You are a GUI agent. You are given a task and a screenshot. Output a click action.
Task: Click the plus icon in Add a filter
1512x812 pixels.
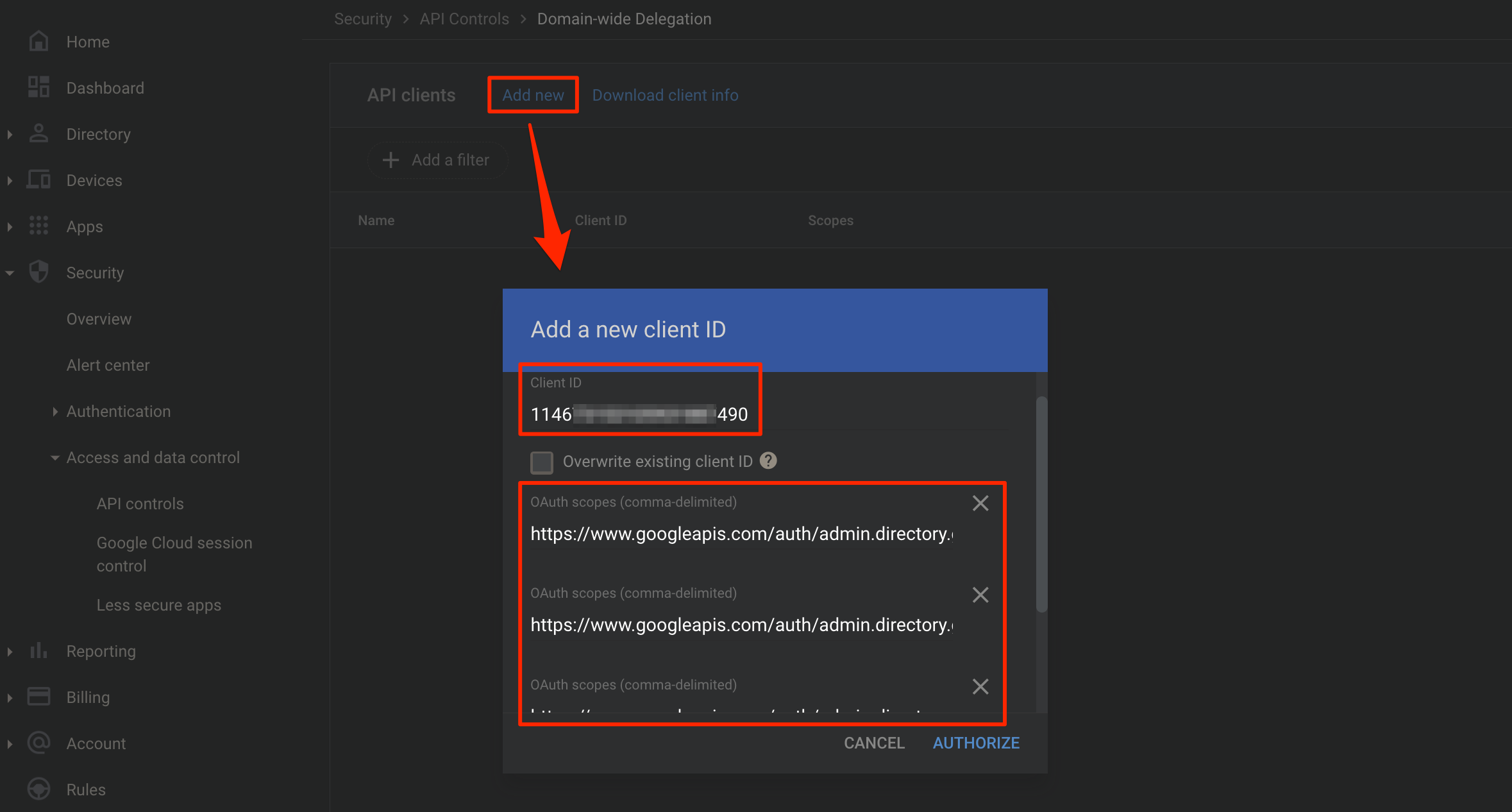point(391,160)
